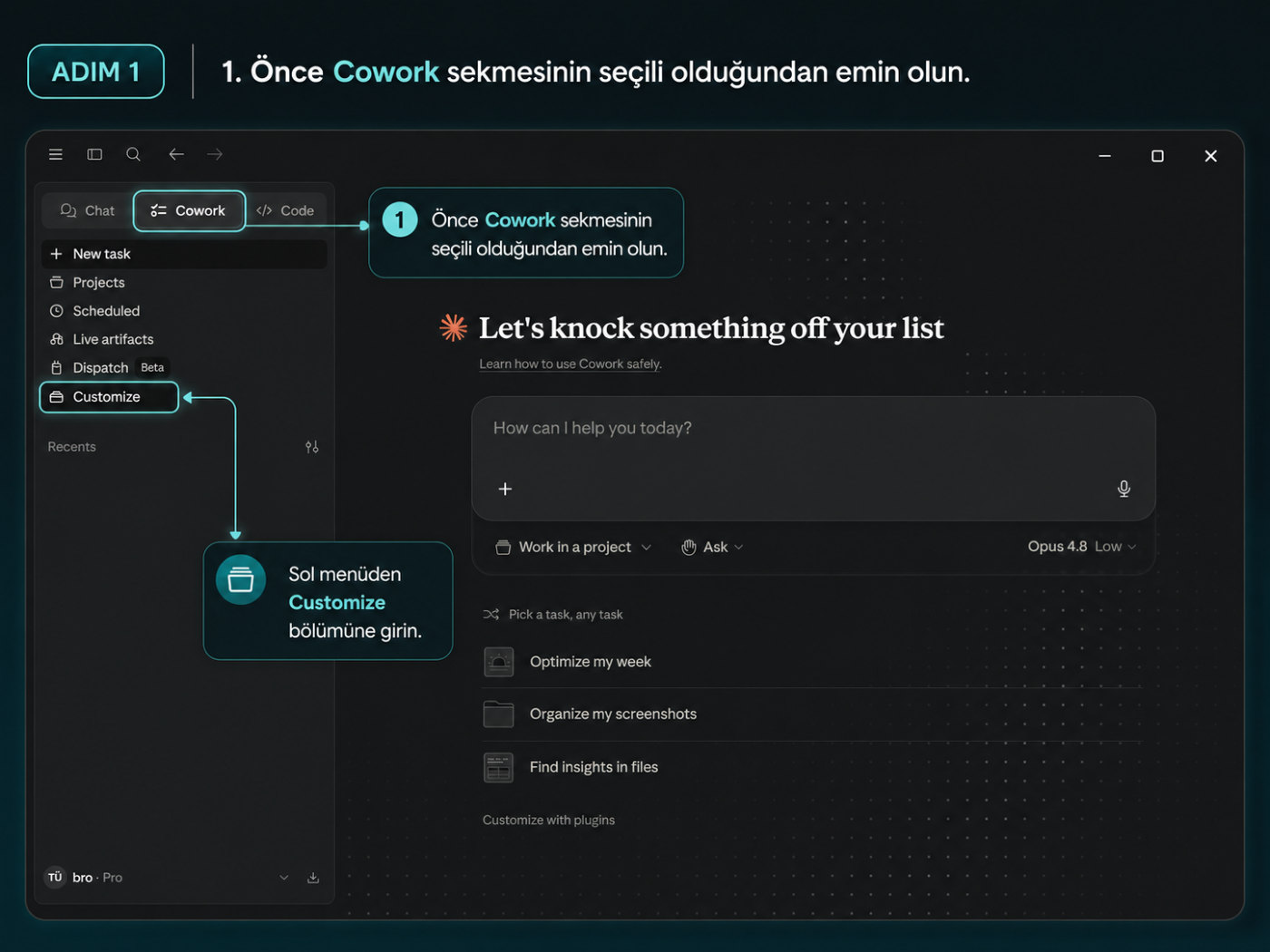The width and height of the screenshot is (1270, 952).
Task: Click the folder icon for Organize my screenshots
Action: click(499, 714)
